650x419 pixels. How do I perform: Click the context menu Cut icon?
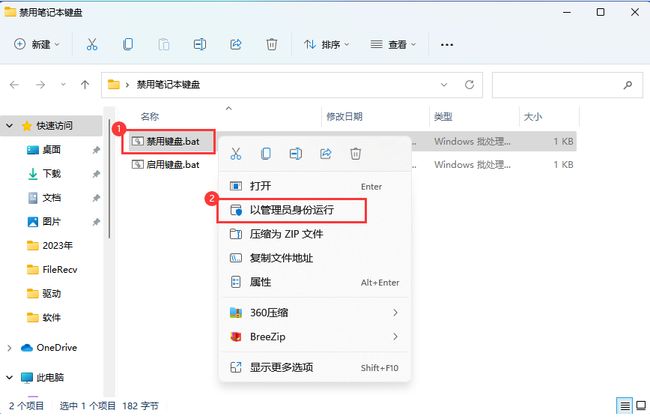[236, 154]
